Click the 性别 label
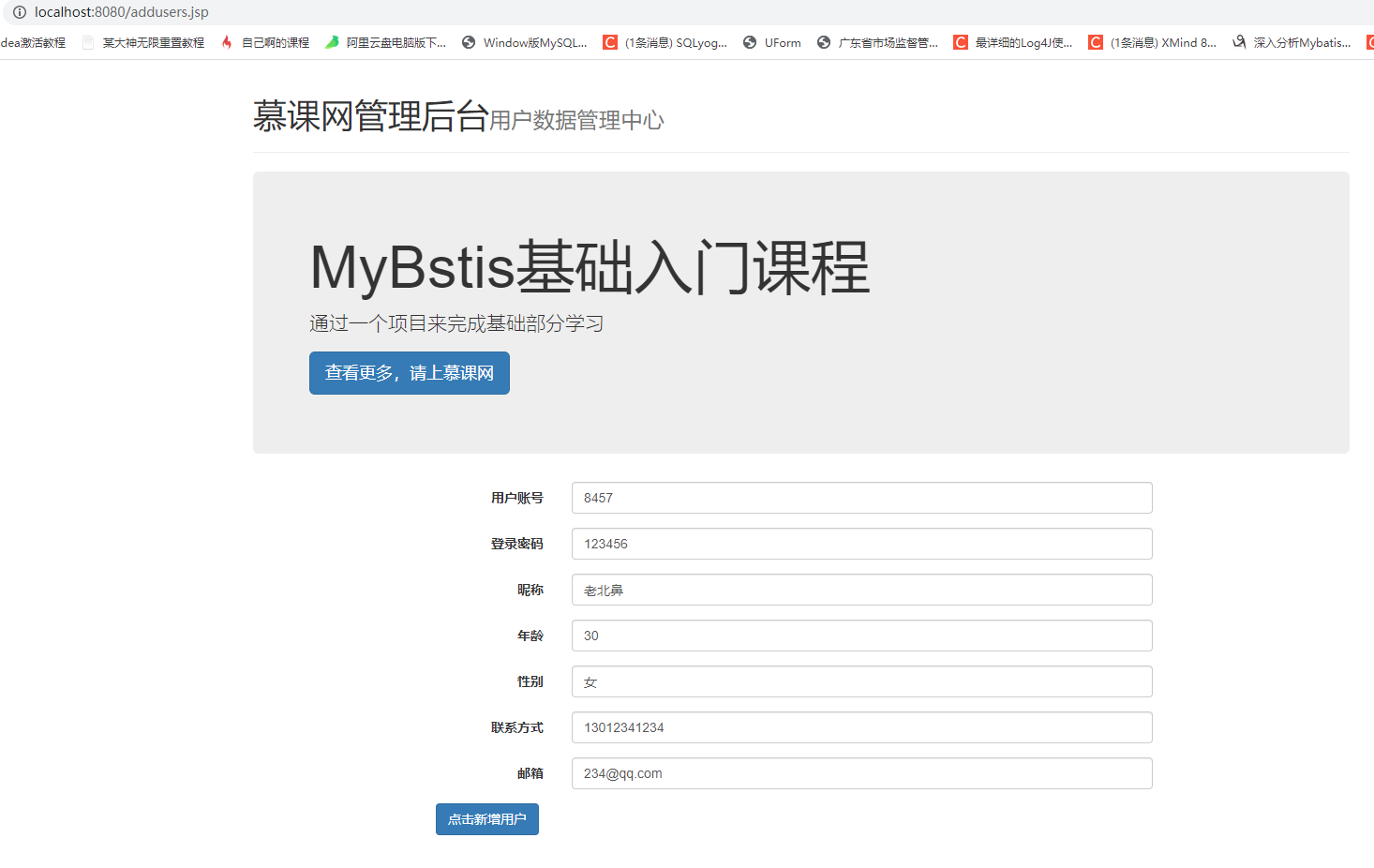The image size is (1374, 868). [x=530, y=681]
